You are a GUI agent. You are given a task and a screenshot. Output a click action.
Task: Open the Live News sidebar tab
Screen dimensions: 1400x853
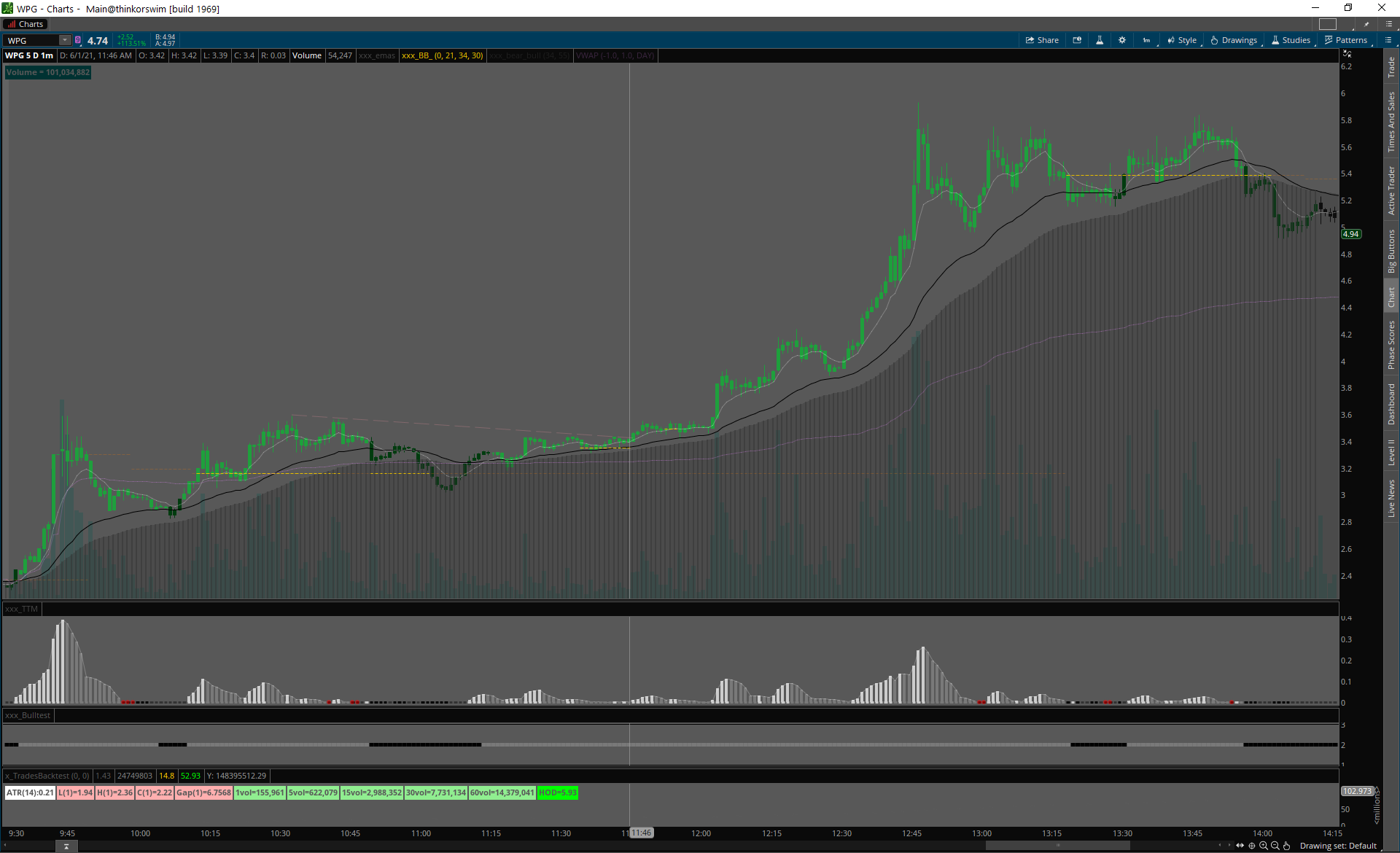click(x=1391, y=499)
